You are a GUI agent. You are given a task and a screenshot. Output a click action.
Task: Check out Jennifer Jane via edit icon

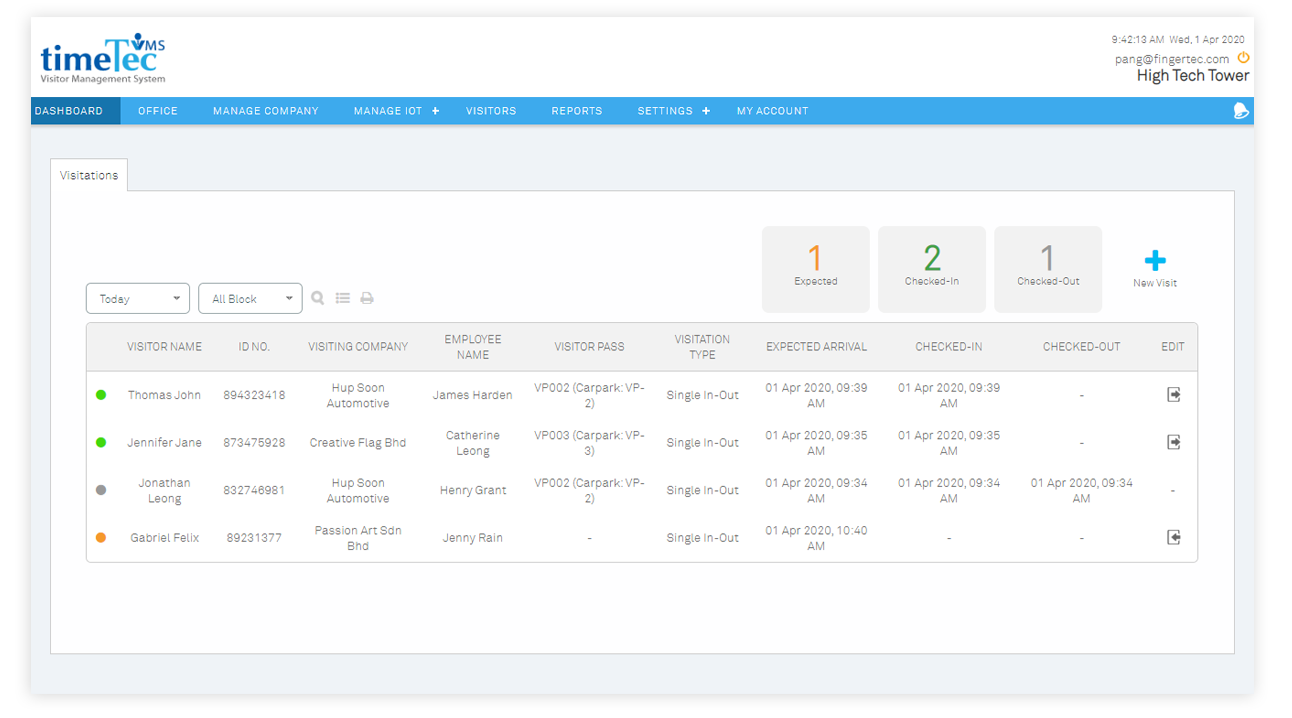point(1173,442)
